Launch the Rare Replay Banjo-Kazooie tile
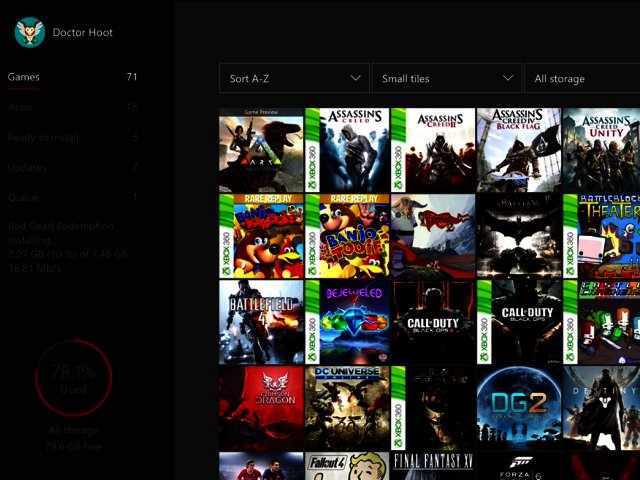This screenshot has width=640, height=480. [261, 236]
